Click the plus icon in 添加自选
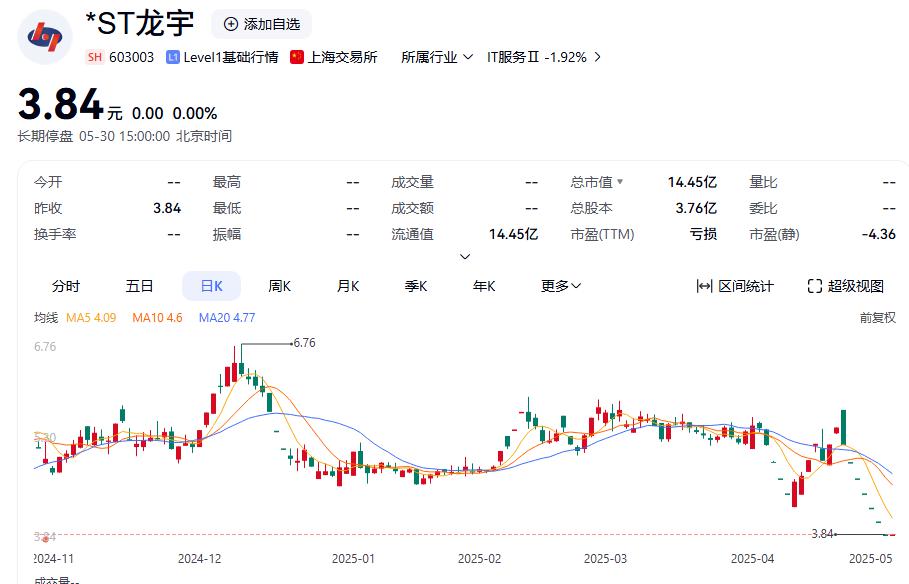 click(x=231, y=24)
